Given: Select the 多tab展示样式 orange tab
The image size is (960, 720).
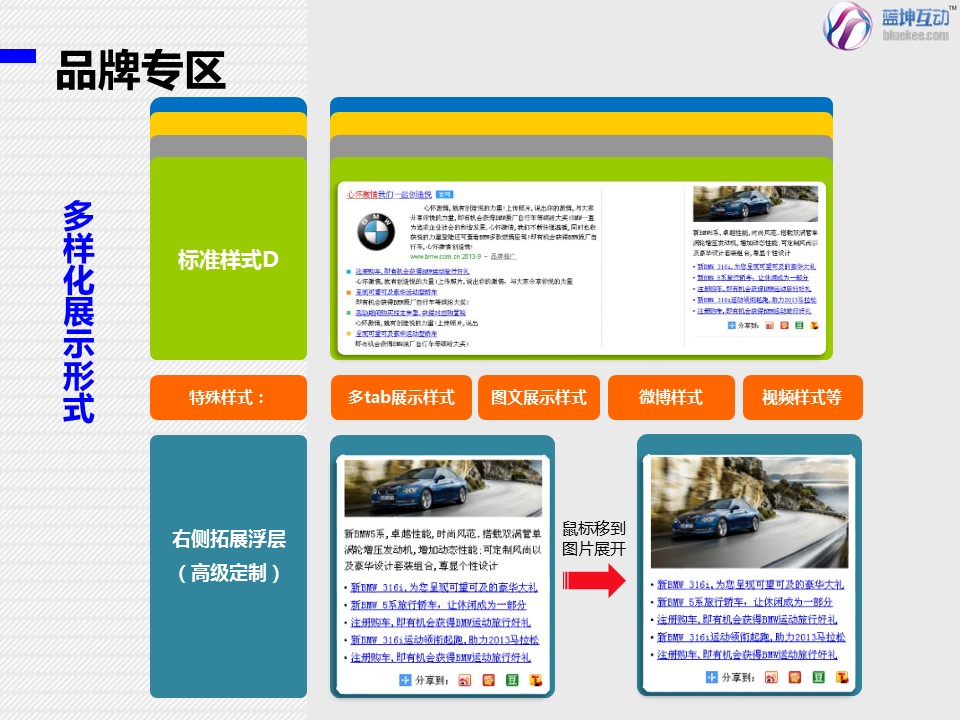Looking at the screenshot, I should point(401,398).
